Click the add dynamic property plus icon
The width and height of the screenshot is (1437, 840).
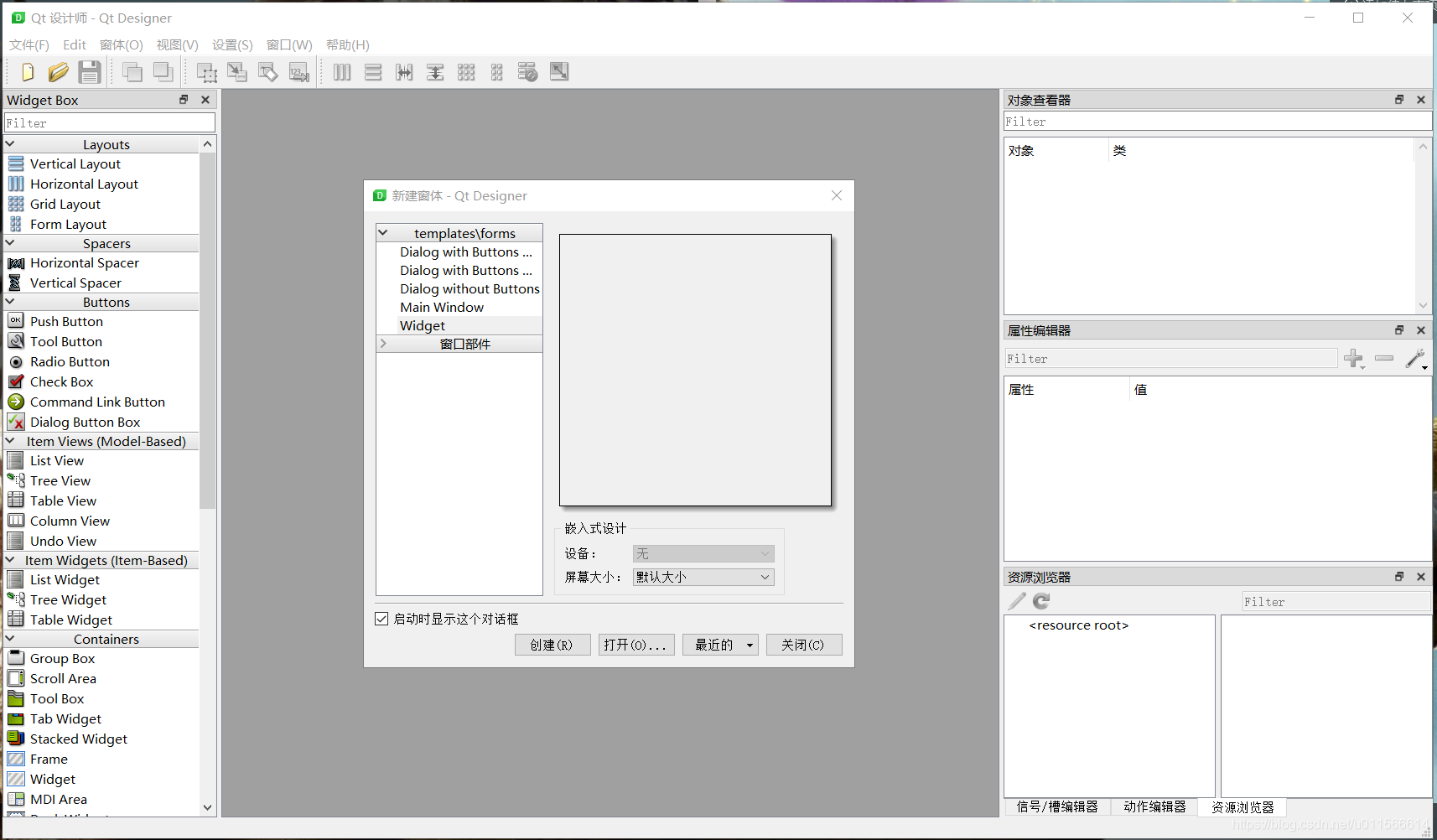click(1354, 359)
